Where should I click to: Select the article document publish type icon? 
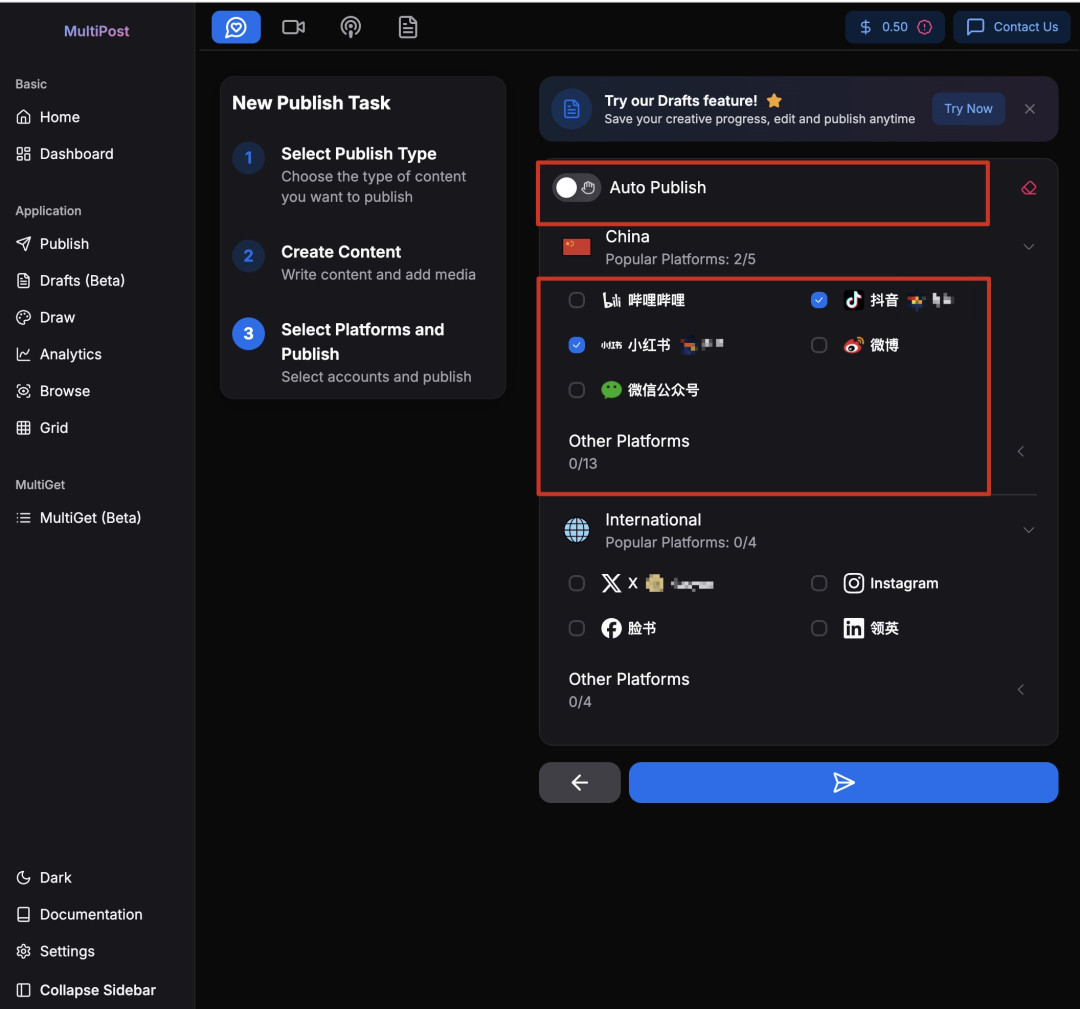[x=408, y=28]
